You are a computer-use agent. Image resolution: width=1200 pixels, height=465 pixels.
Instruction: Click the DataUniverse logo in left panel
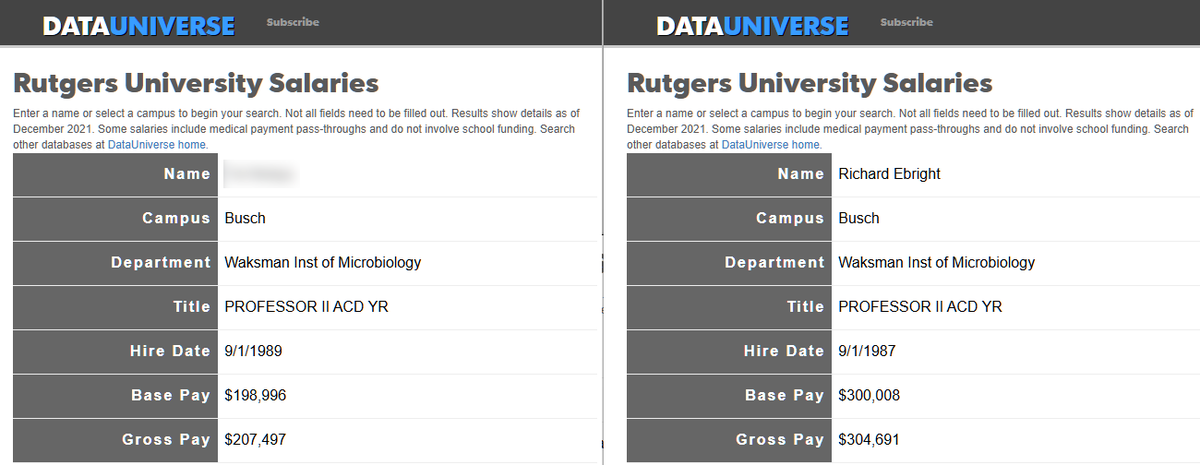click(x=138, y=26)
